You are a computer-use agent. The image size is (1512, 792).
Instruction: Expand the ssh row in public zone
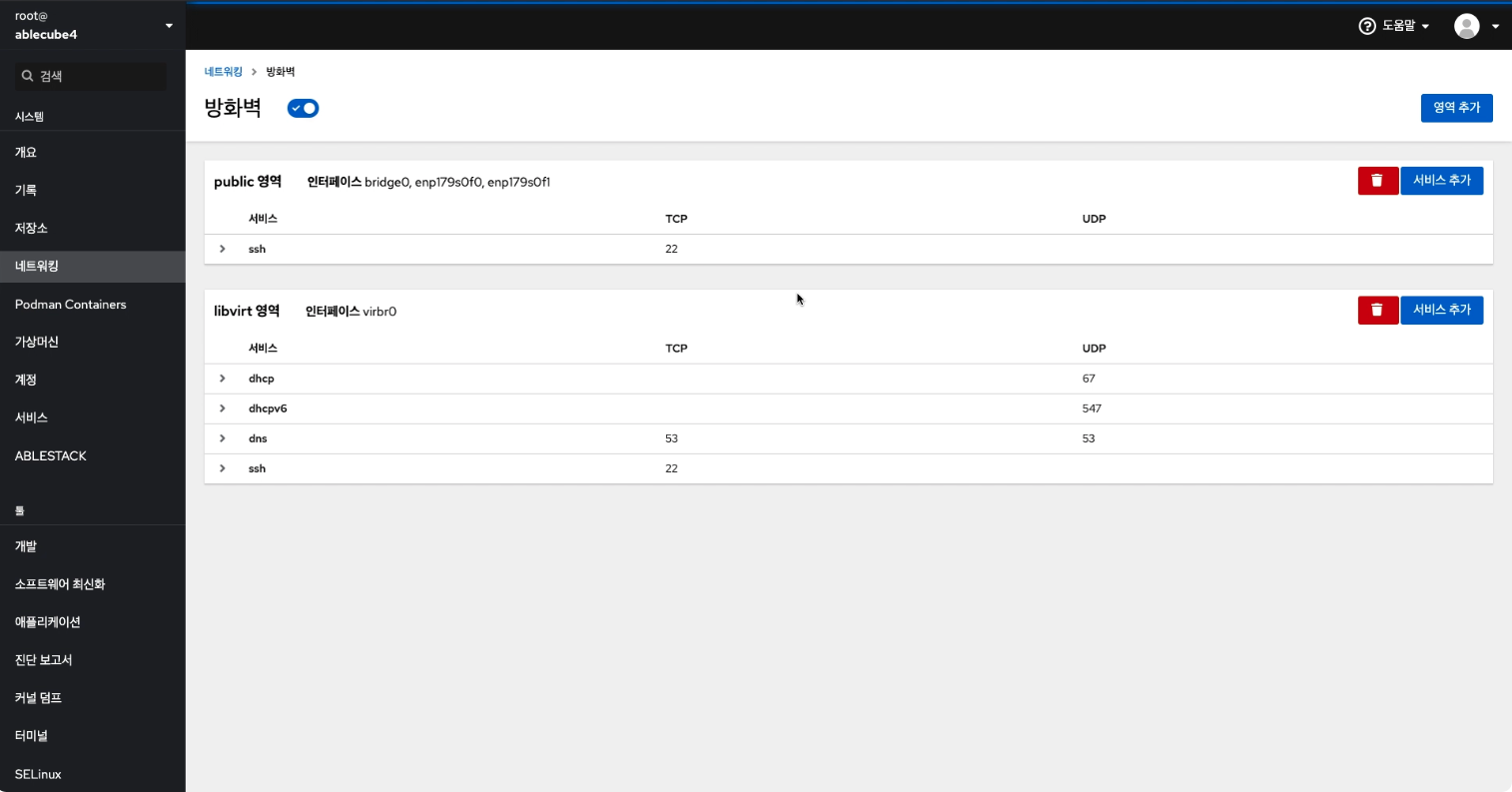(223, 249)
